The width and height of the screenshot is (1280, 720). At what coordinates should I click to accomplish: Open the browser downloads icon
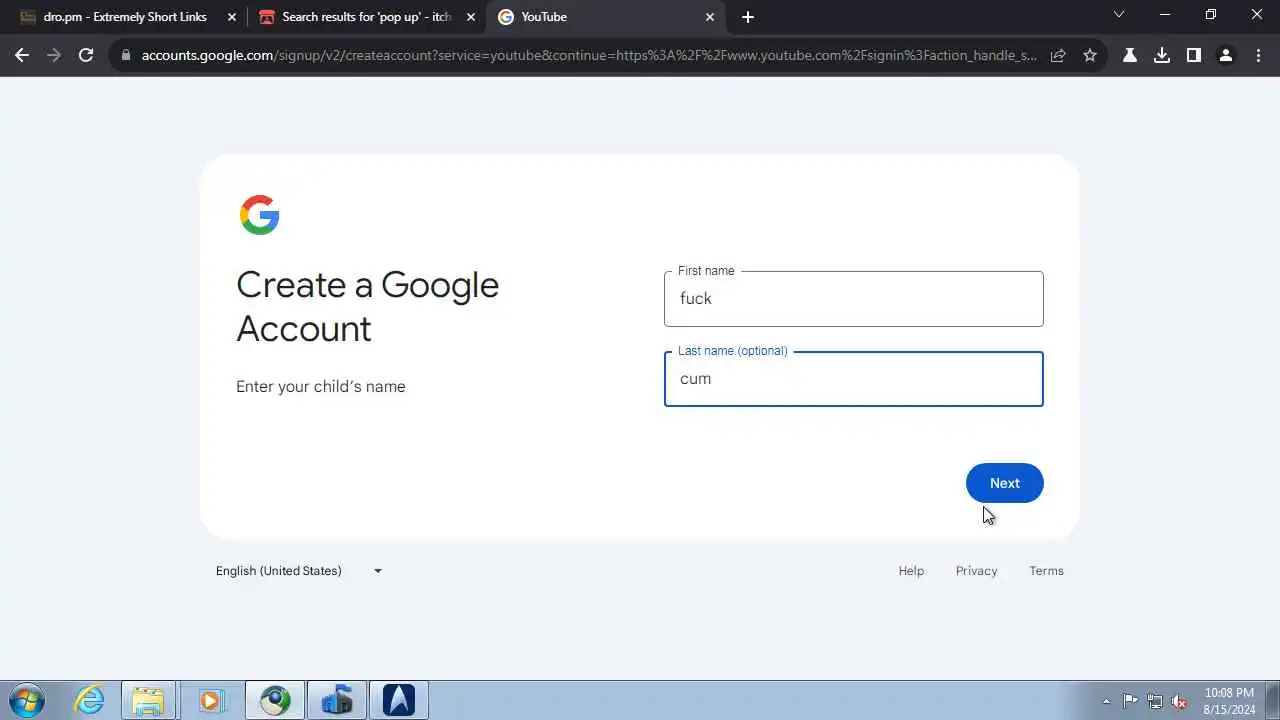1162,56
